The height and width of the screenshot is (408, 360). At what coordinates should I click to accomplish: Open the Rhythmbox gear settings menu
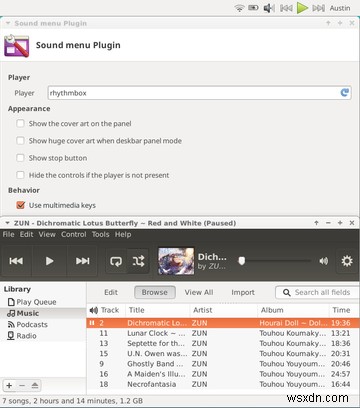pyautogui.click(x=347, y=261)
